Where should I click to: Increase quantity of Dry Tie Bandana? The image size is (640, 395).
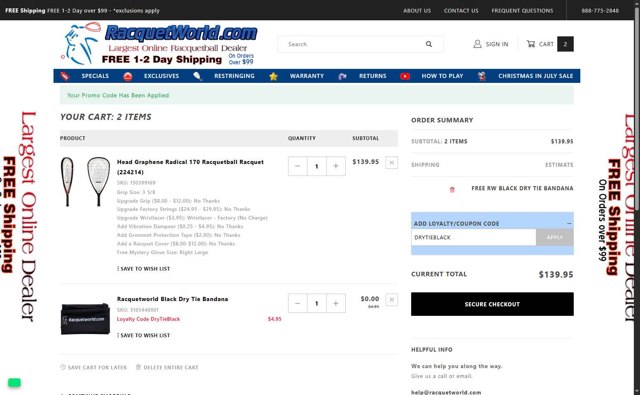[336, 303]
